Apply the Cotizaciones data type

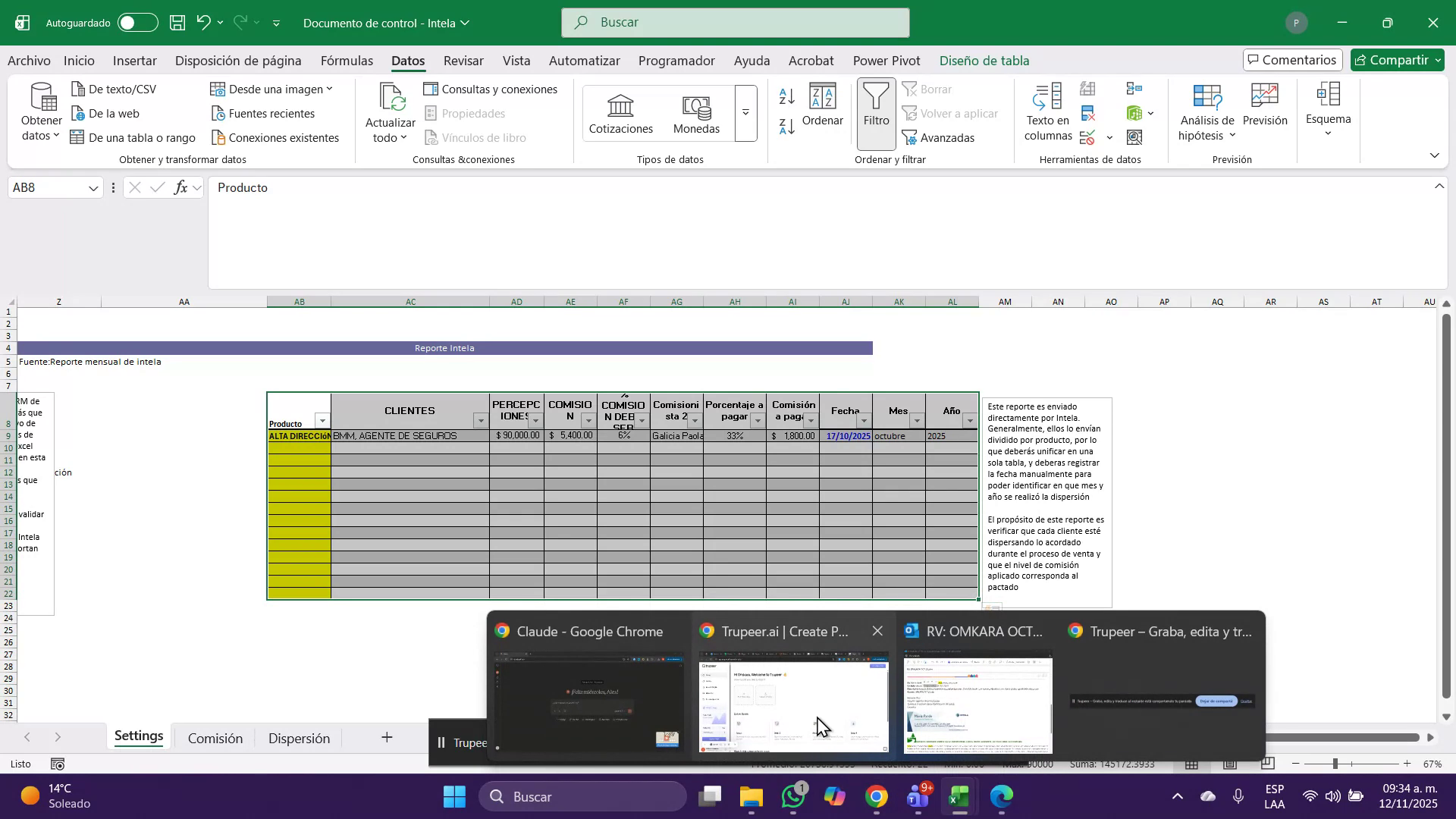tap(620, 111)
